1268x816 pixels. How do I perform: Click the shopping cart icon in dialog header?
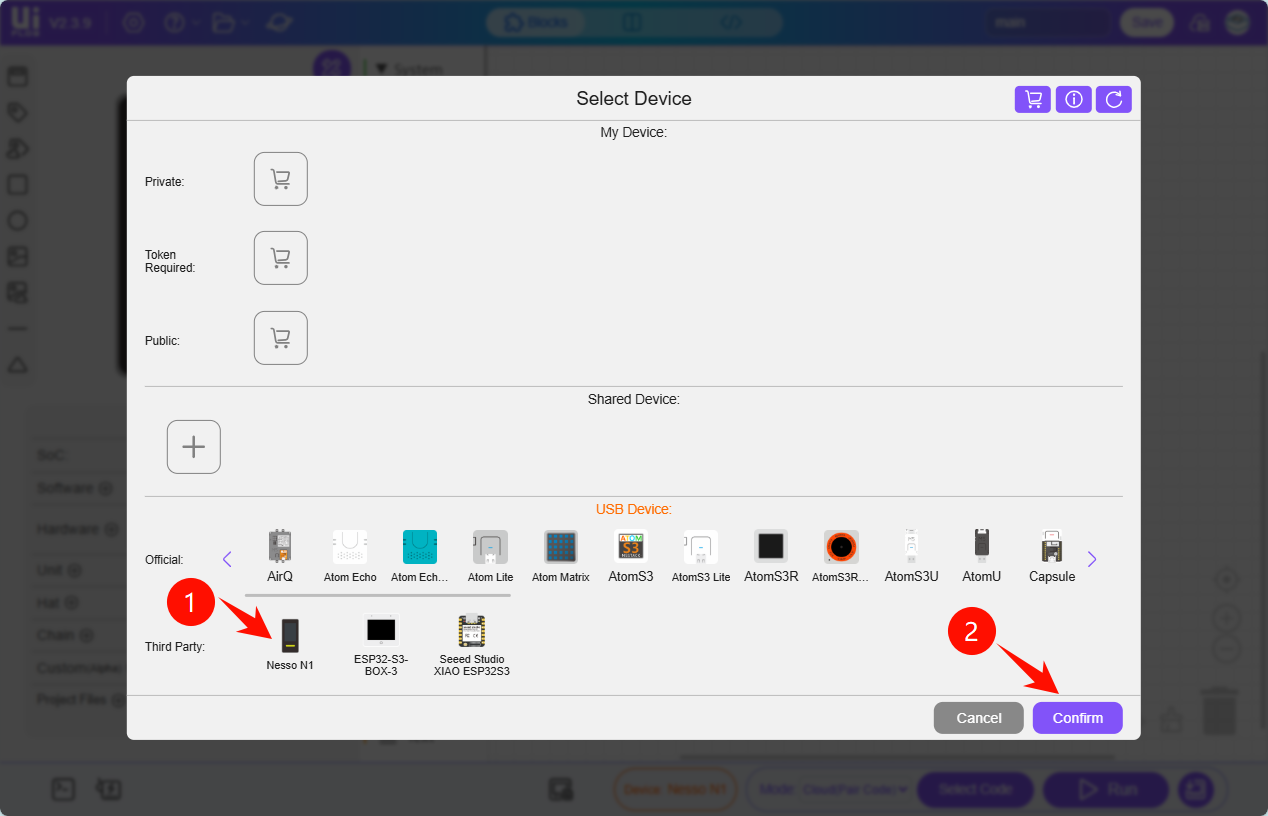[1033, 99]
